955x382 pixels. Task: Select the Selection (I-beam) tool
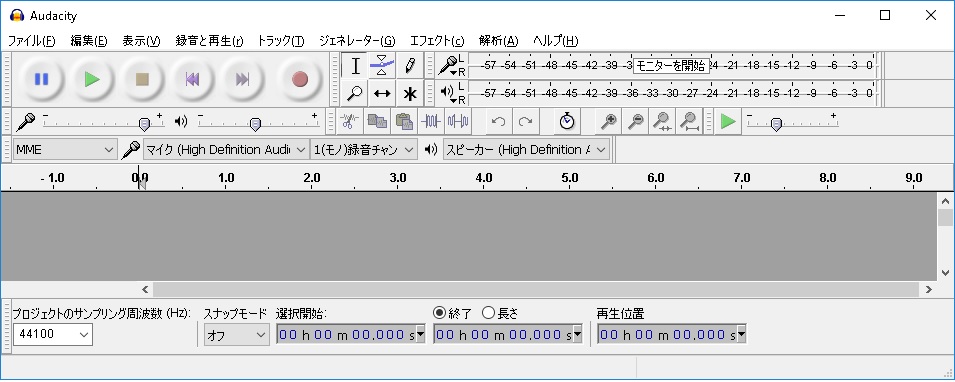[354, 66]
